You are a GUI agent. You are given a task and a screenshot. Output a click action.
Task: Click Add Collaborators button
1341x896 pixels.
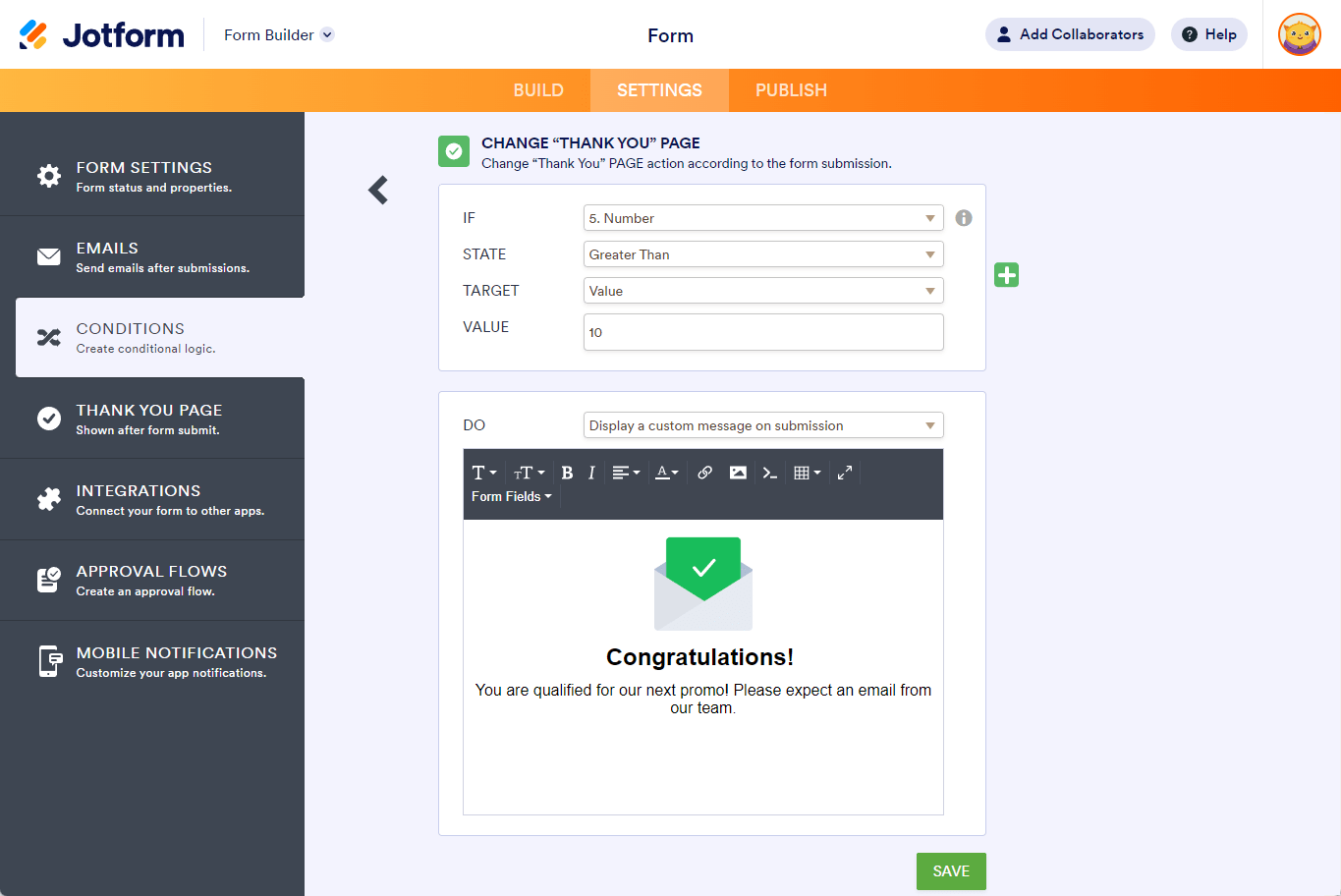1070,34
